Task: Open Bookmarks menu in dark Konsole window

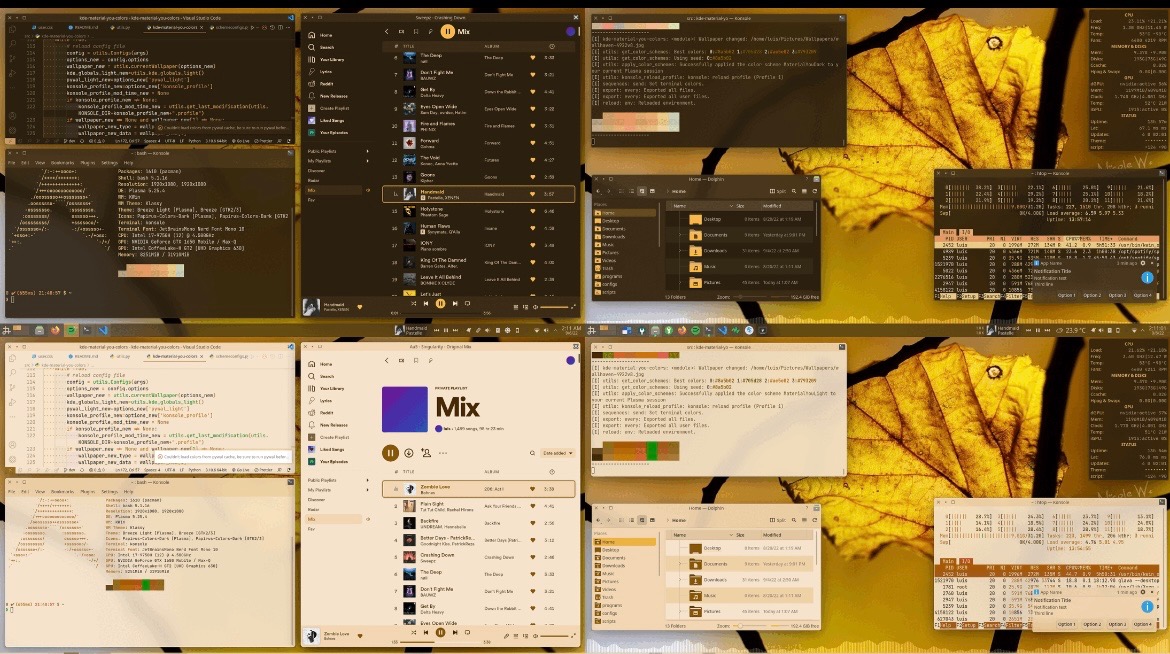Action: click(x=63, y=162)
